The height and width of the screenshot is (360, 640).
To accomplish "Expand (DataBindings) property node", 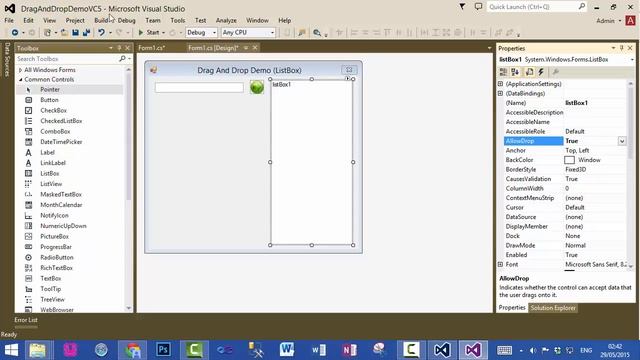I will coord(500,93).
